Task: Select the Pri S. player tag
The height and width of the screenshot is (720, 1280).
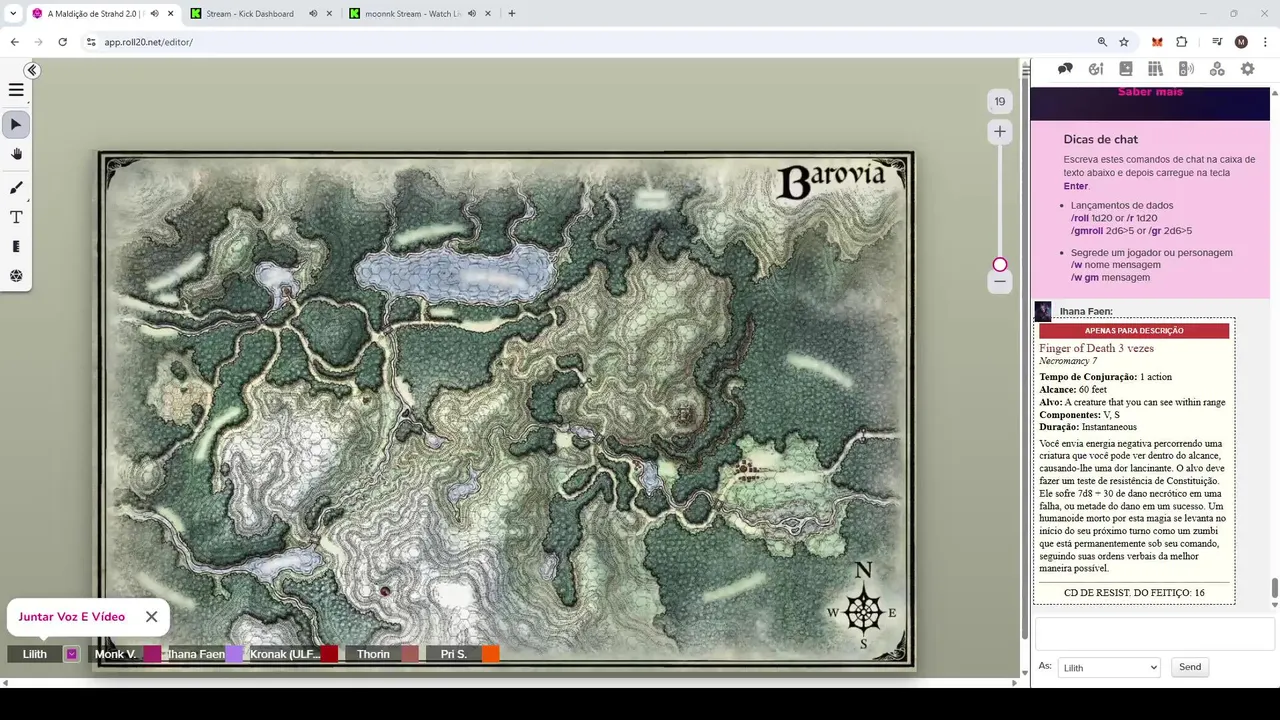Action: tap(454, 654)
